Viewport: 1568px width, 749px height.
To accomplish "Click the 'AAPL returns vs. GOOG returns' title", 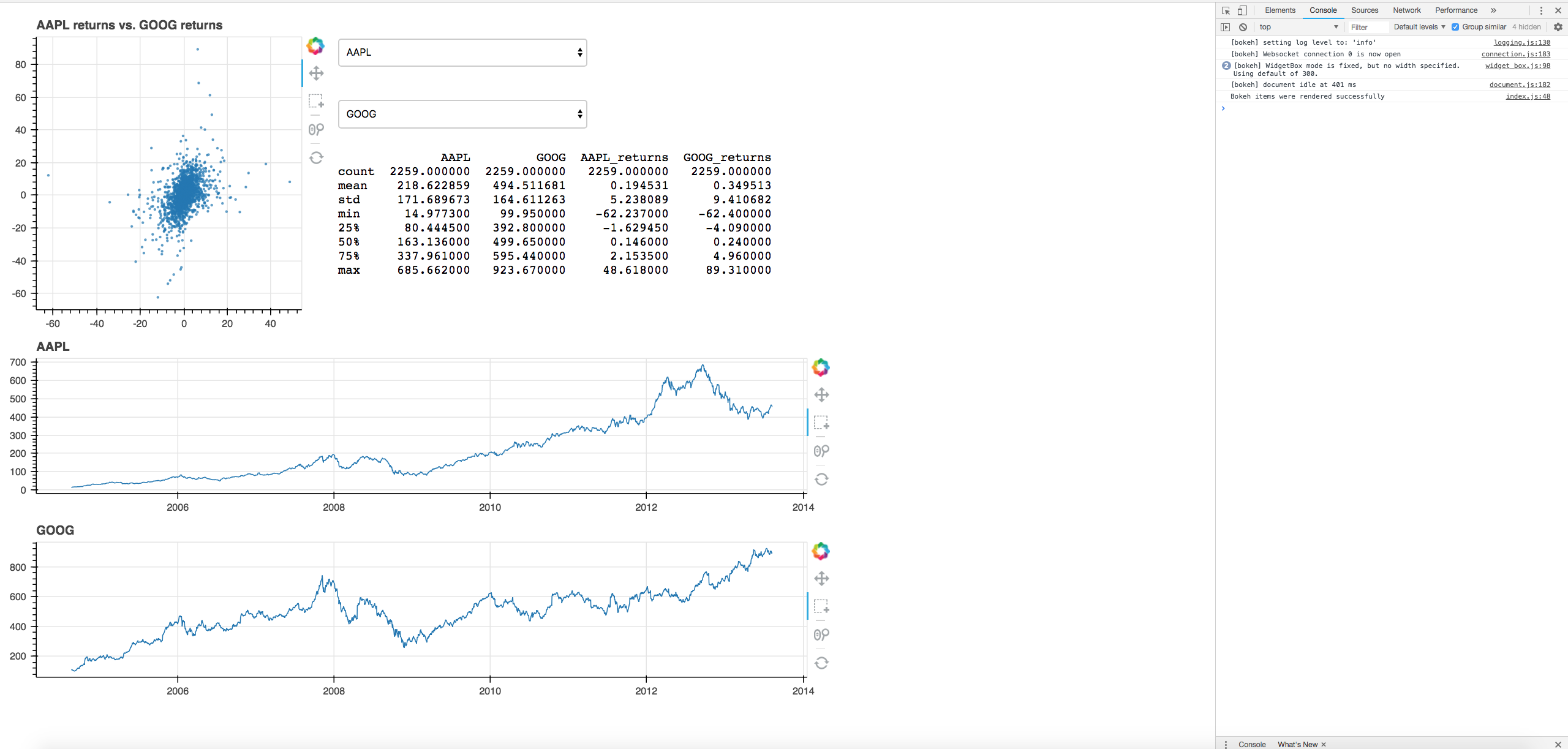I will 129,25.
